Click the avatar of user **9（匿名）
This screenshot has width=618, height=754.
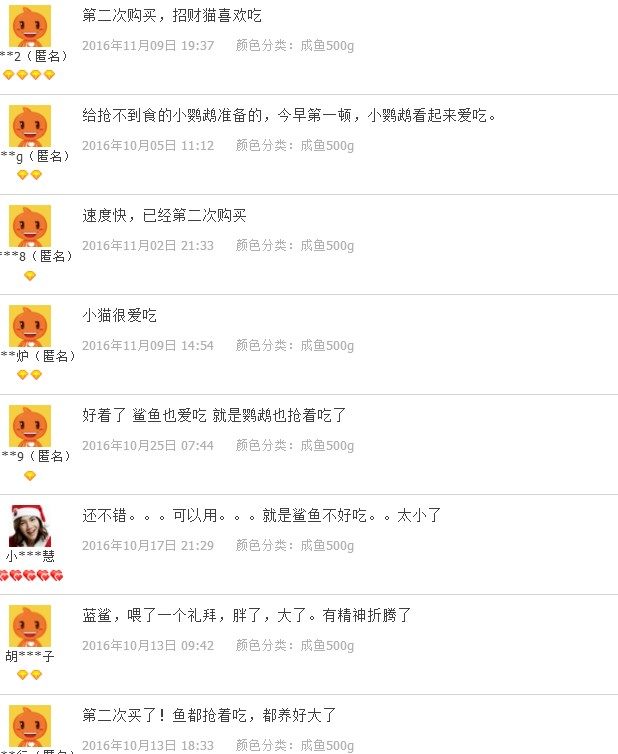(30, 426)
